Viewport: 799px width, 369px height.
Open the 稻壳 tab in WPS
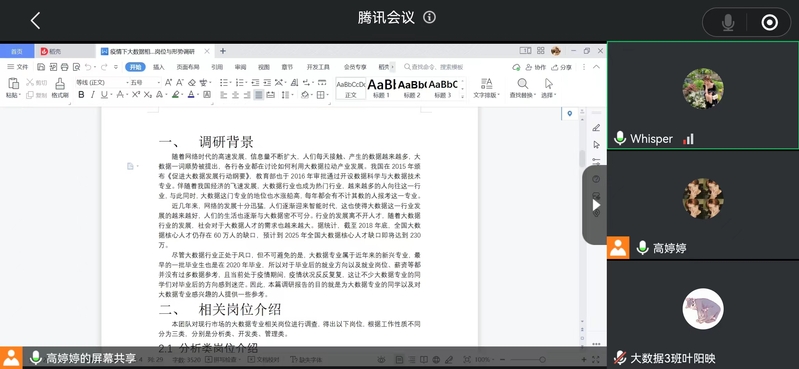(x=65, y=51)
